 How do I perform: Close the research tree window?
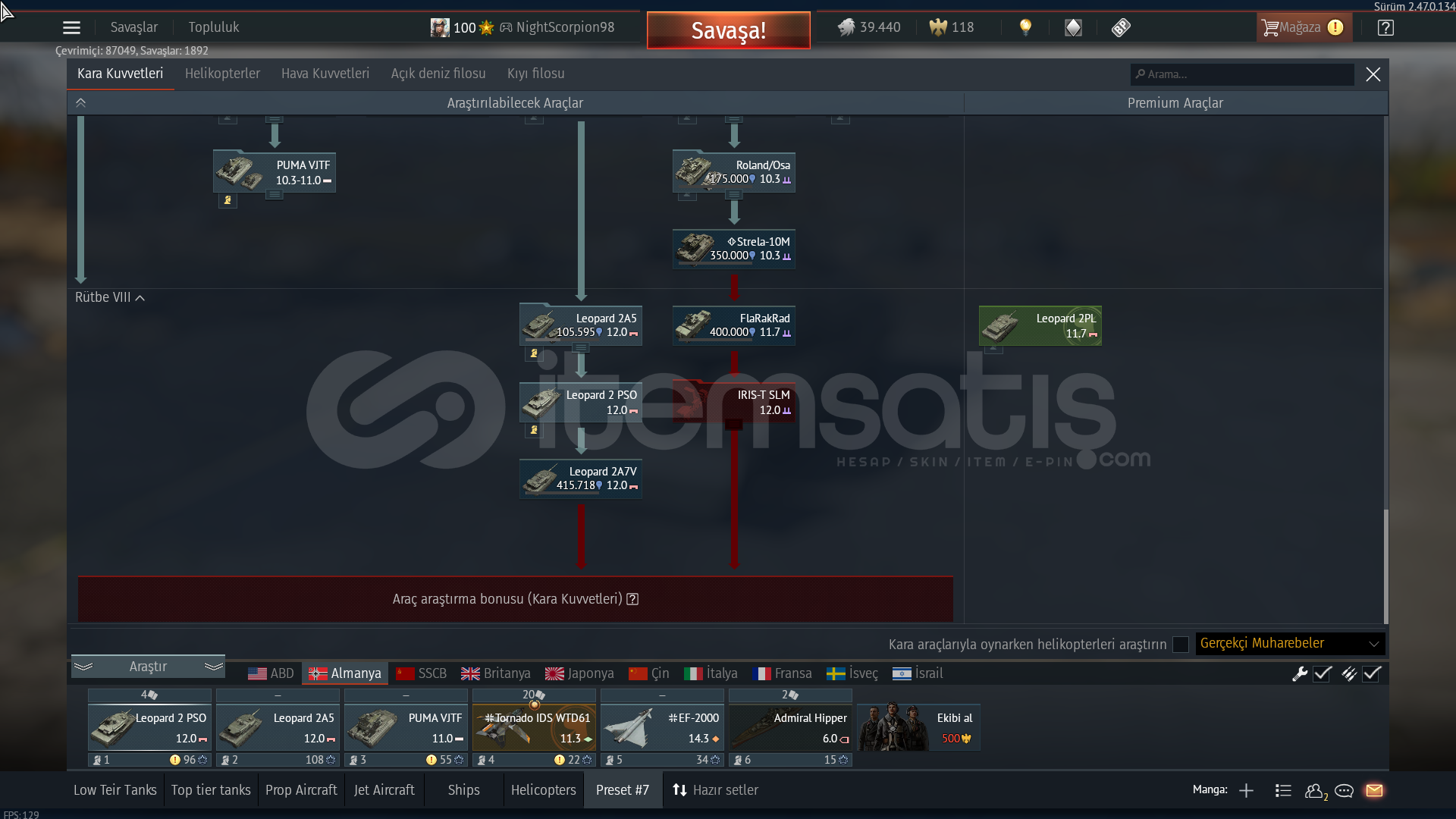[x=1373, y=74]
